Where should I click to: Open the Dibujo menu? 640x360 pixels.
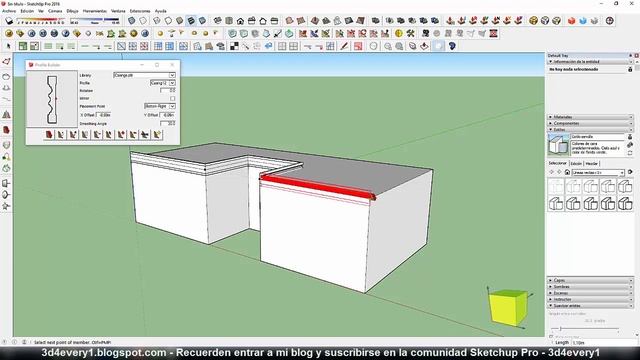72,11
